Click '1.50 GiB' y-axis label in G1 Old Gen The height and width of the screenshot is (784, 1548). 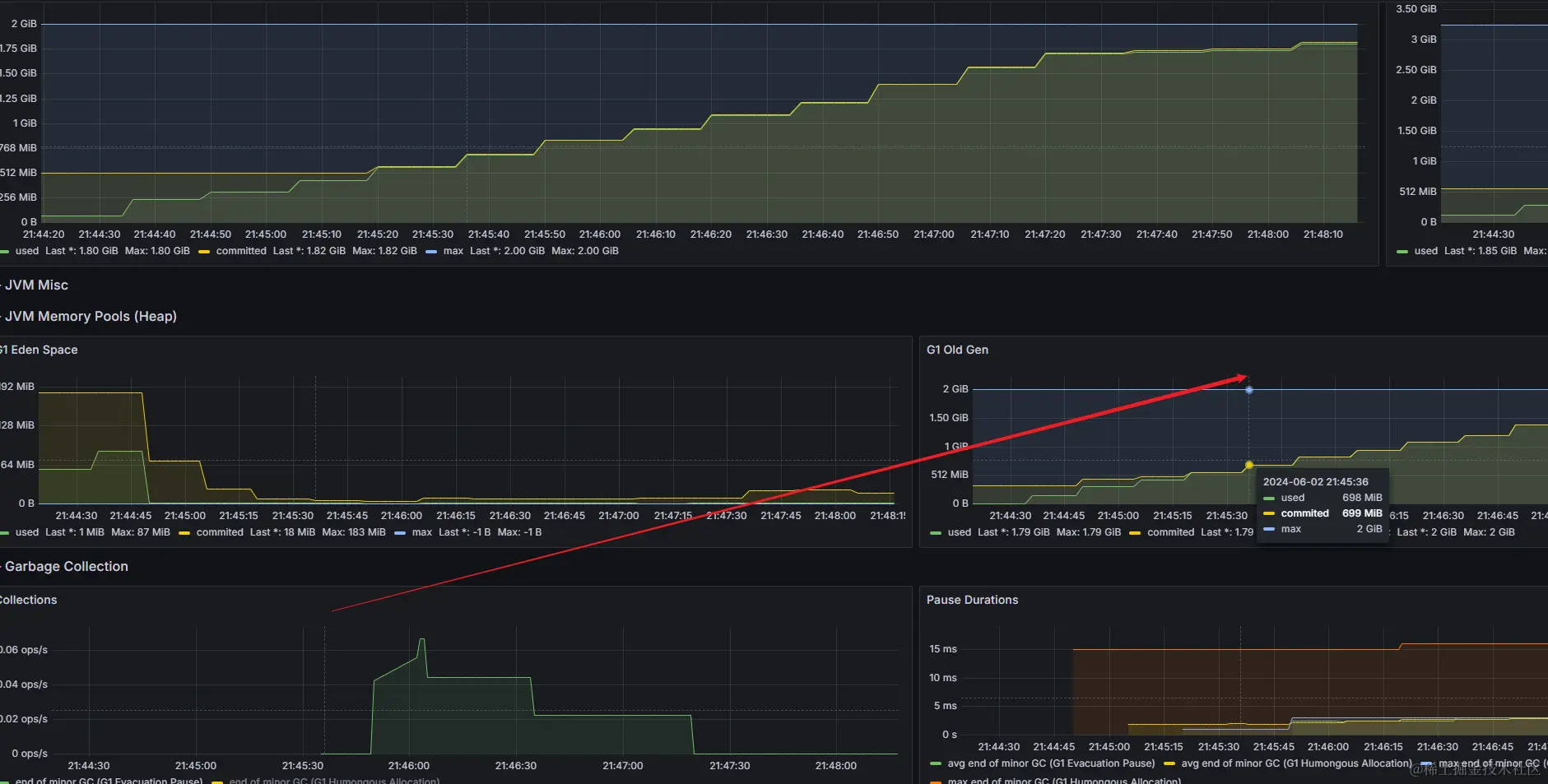(x=949, y=418)
